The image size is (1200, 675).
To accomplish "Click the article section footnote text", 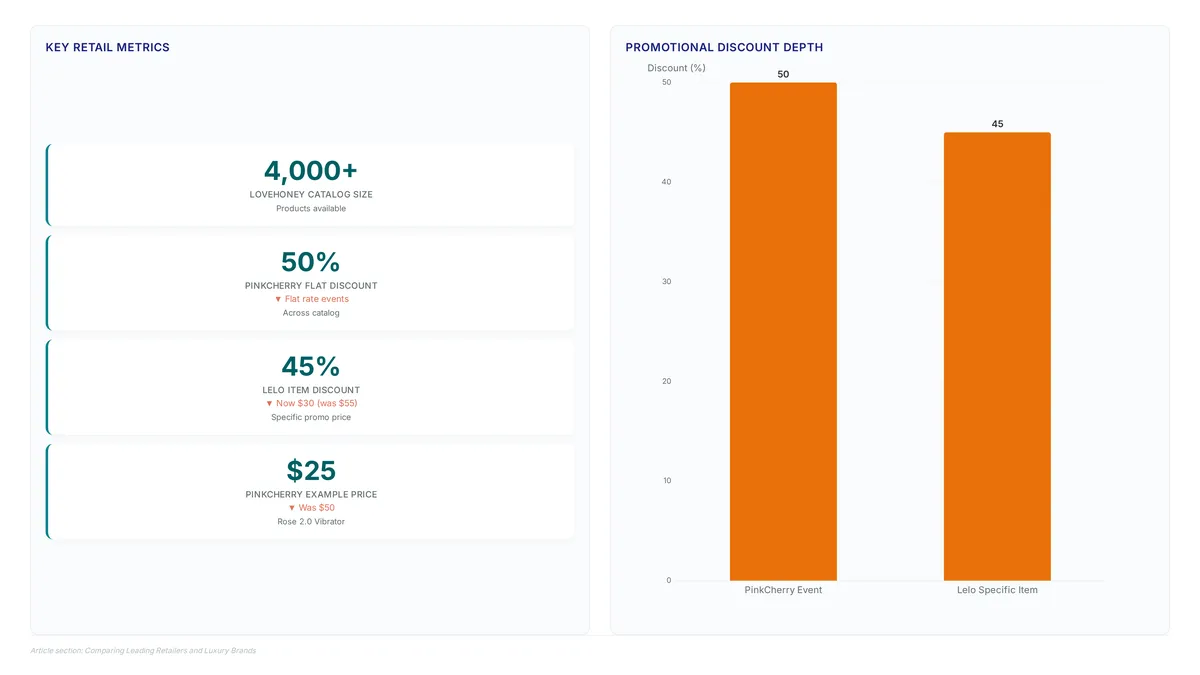I will [x=143, y=650].
